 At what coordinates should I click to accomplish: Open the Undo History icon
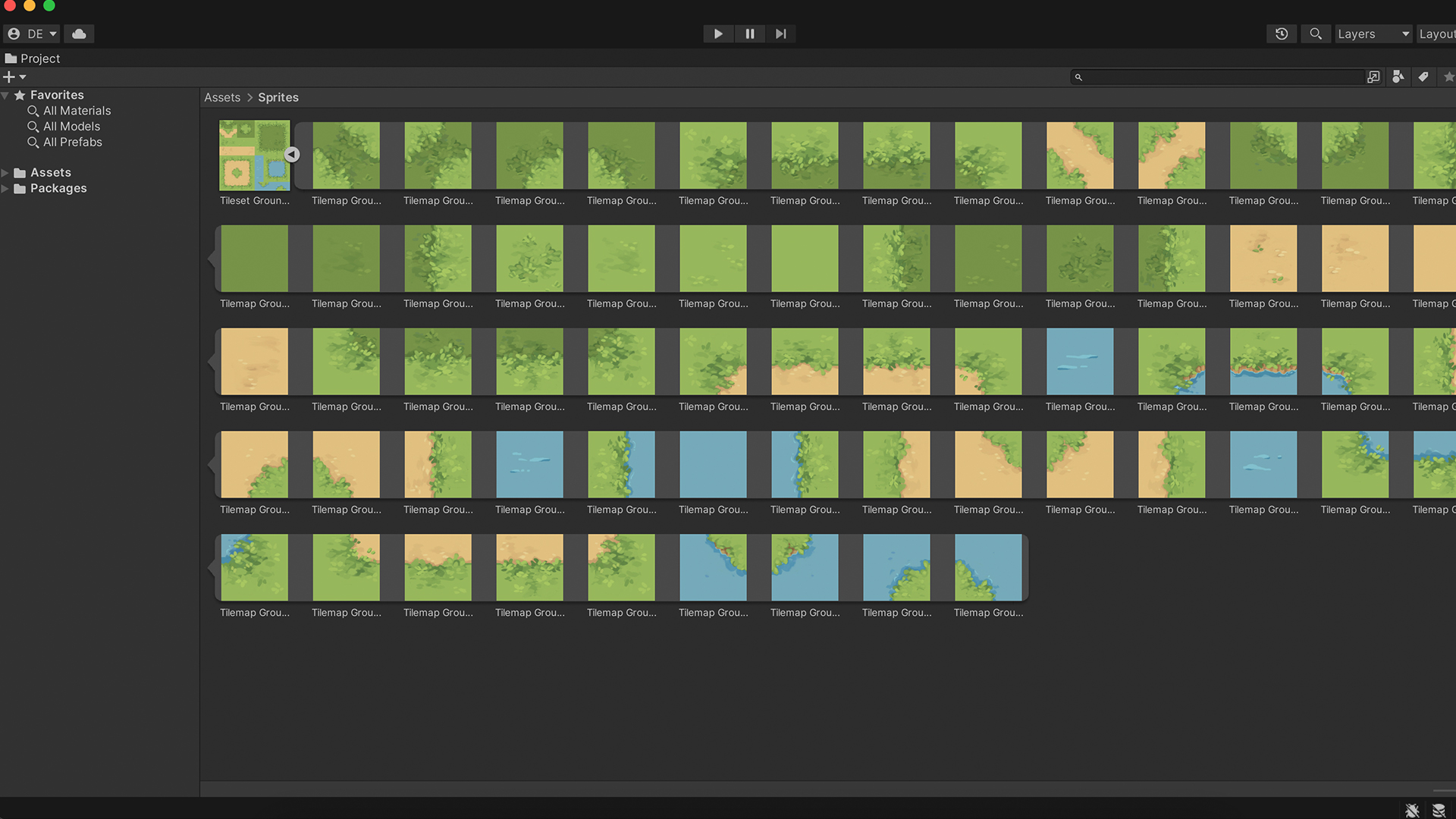point(1282,33)
